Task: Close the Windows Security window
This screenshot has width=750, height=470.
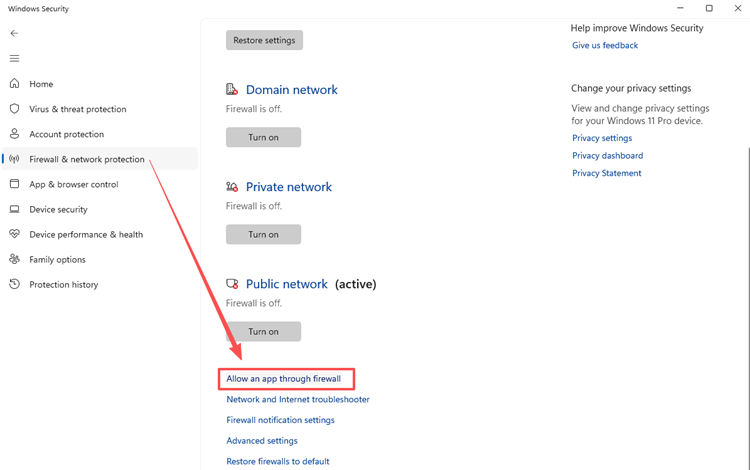Action: 738,8
